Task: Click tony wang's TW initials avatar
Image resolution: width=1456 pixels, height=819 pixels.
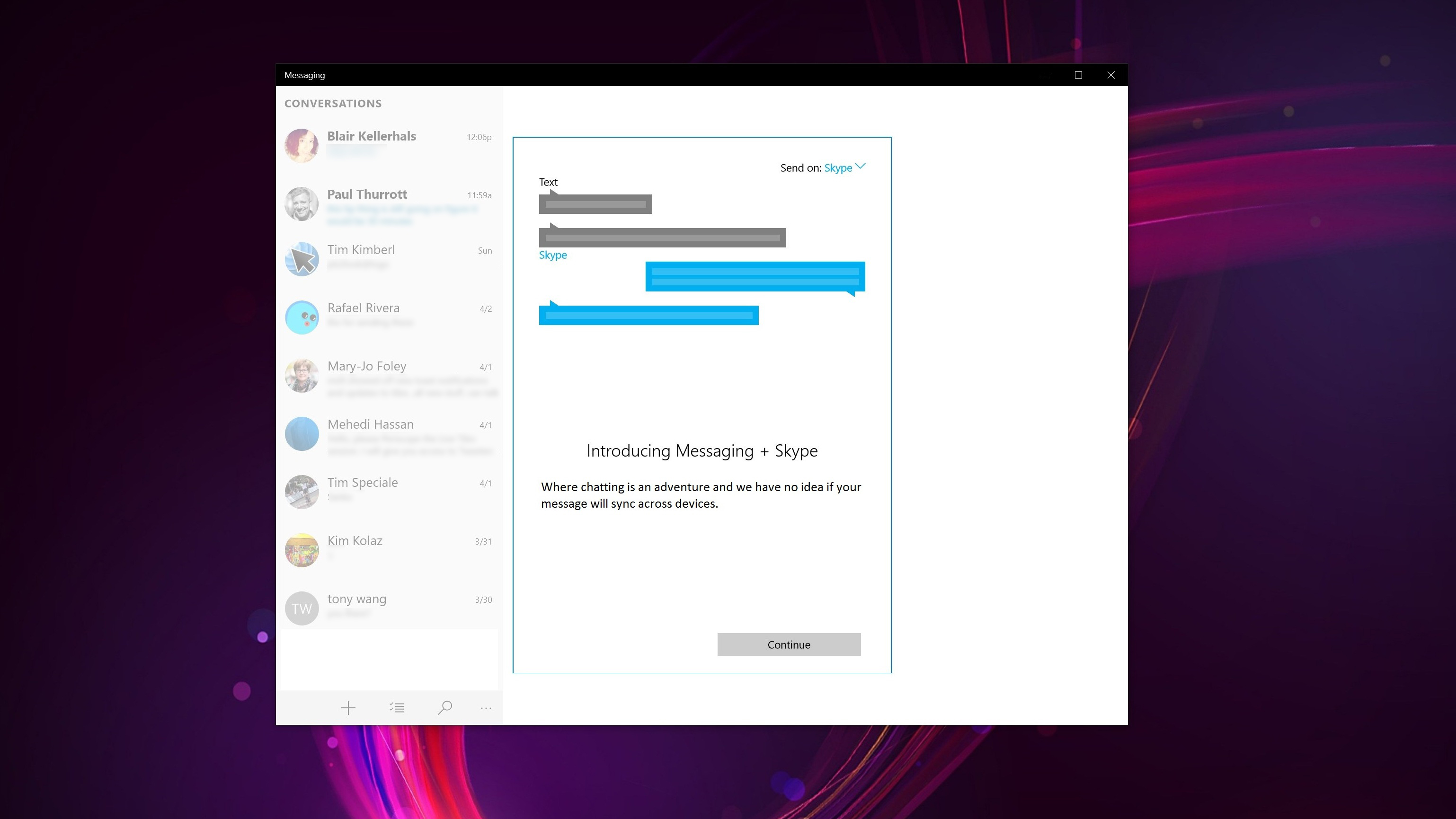Action: tap(301, 608)
